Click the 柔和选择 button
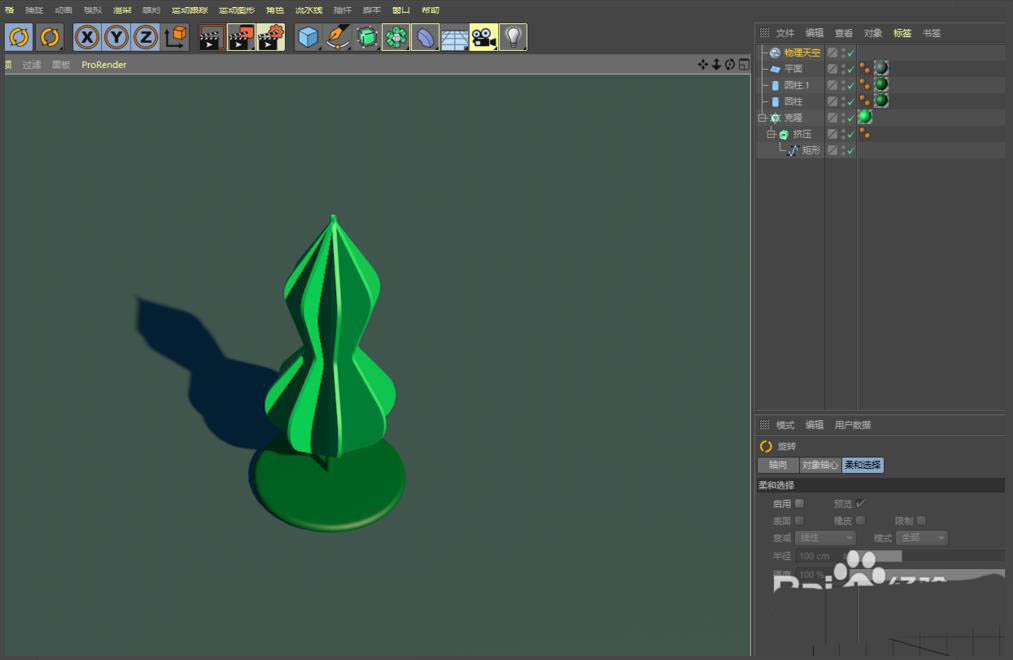1013x660 pixels. [862, 465]
